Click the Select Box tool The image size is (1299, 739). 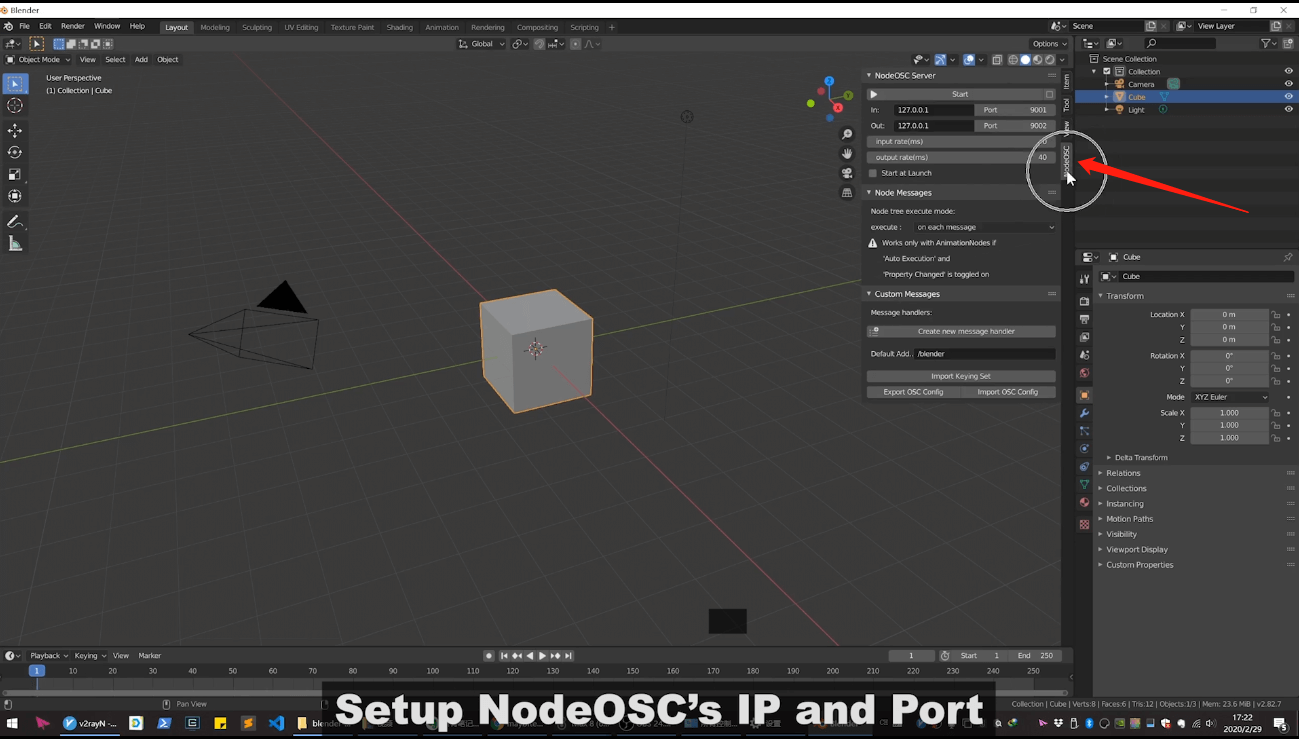(x=15, y=84)
